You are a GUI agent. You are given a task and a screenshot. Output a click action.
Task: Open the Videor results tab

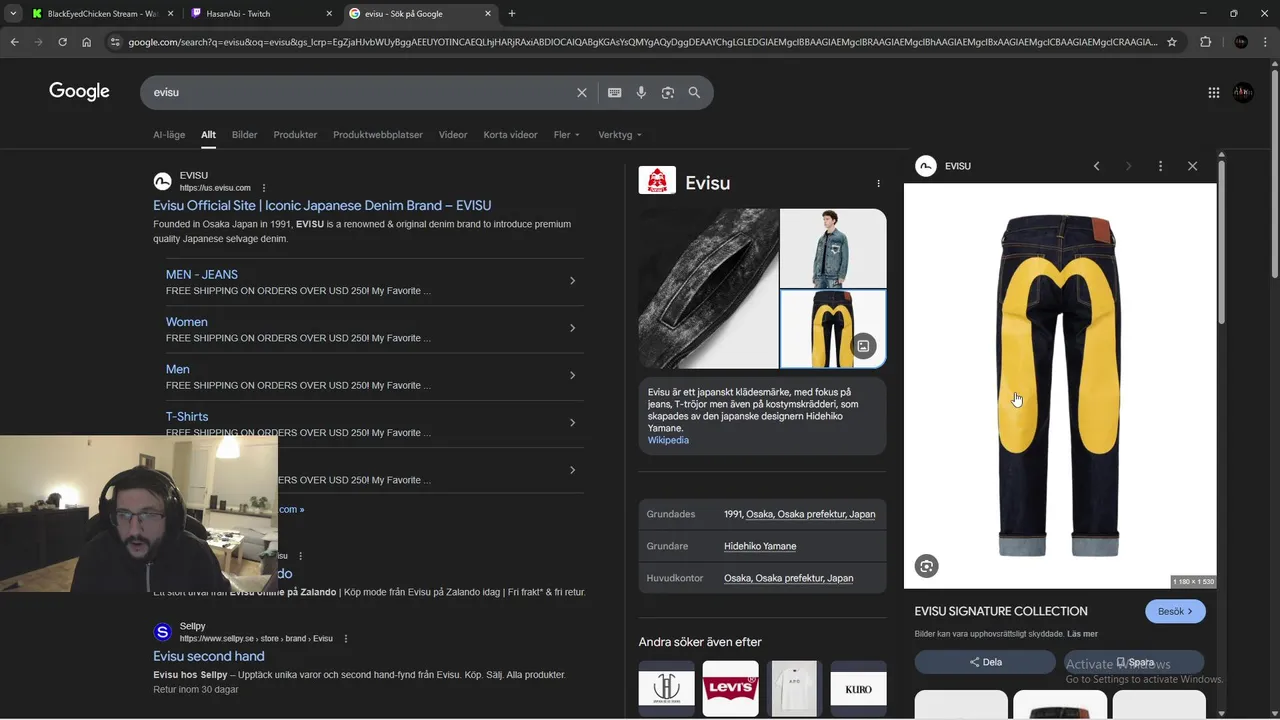(x=453, y=134)
